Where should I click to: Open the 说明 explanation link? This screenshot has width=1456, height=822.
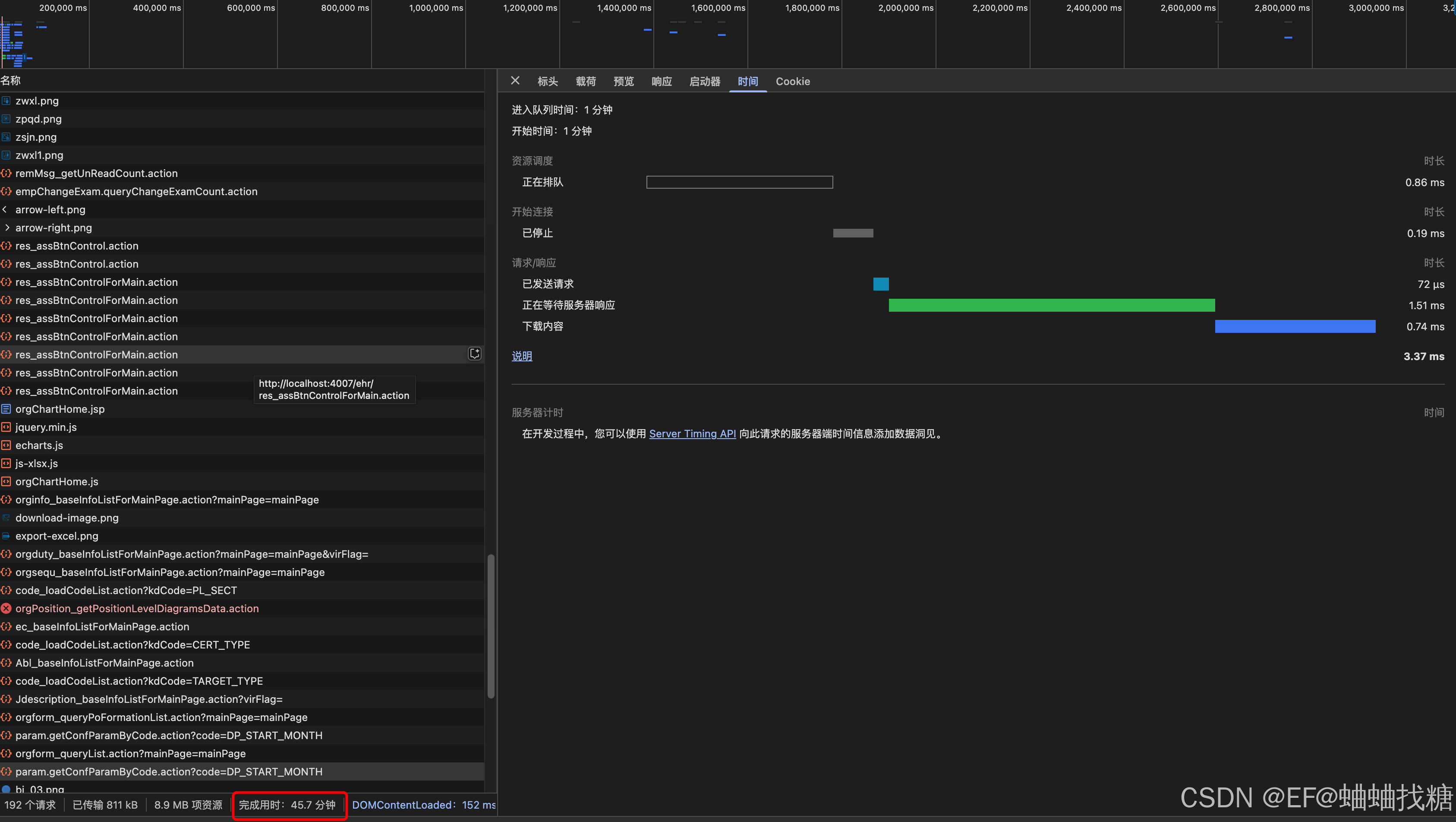pos(521,356)
